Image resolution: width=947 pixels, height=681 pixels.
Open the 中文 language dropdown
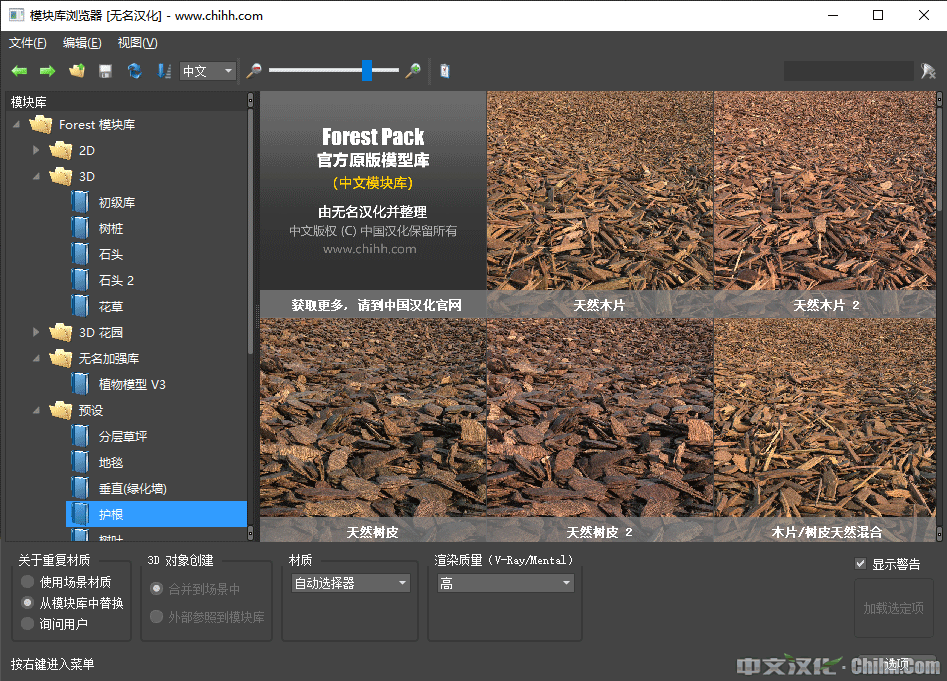(x=208, y=71)
